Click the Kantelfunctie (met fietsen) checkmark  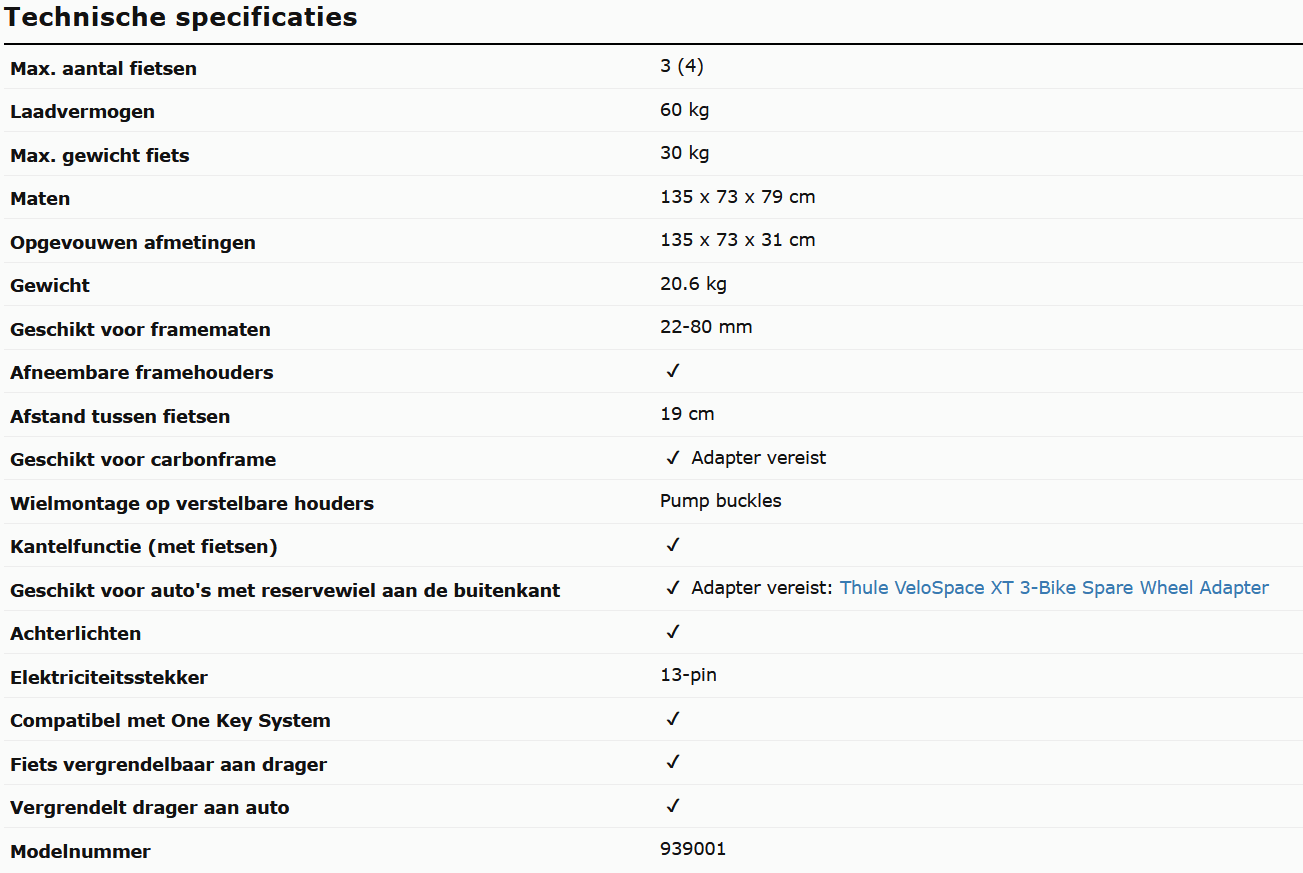[x=673, y=545]
